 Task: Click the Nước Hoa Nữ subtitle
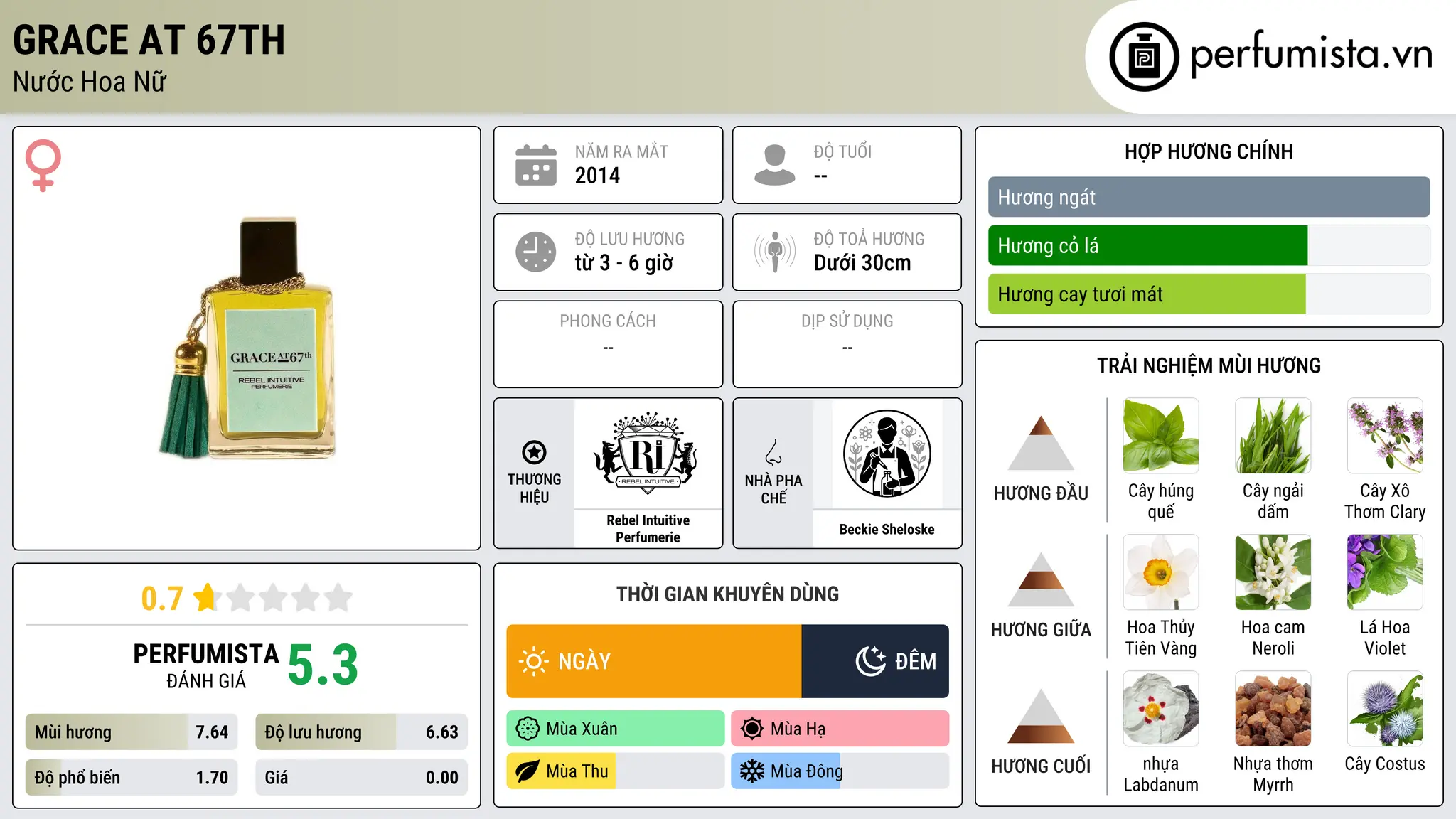pyautogui.click(x=90, y=82)
